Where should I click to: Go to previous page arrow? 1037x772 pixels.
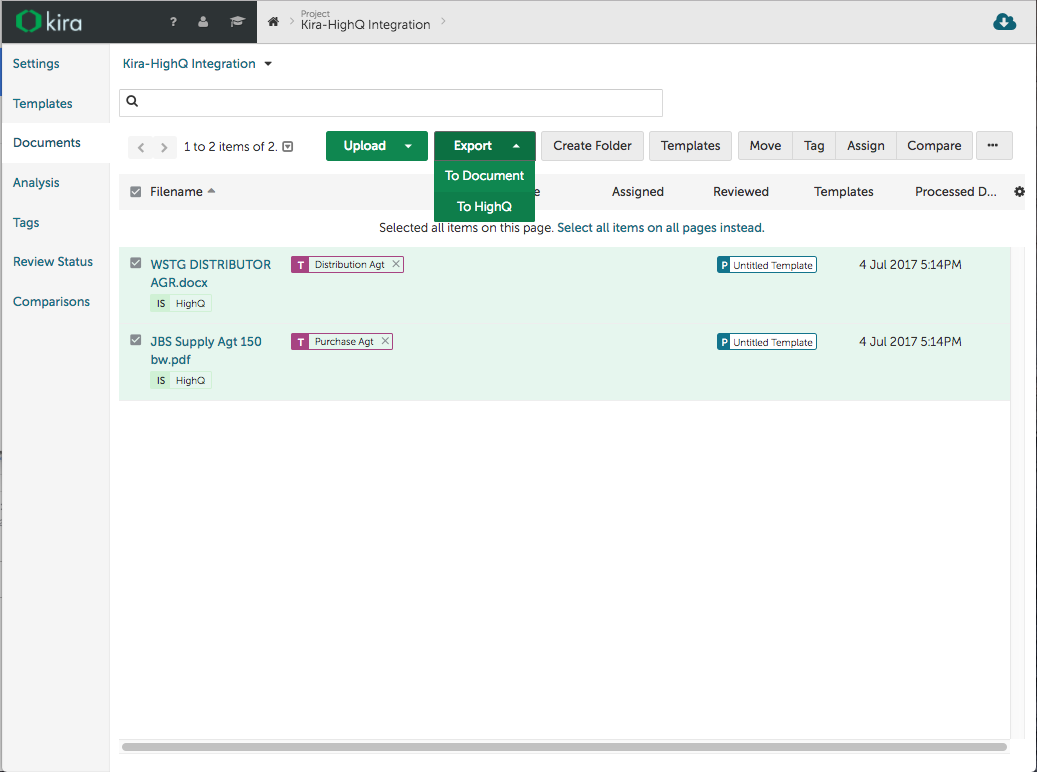tap(141, 147)
